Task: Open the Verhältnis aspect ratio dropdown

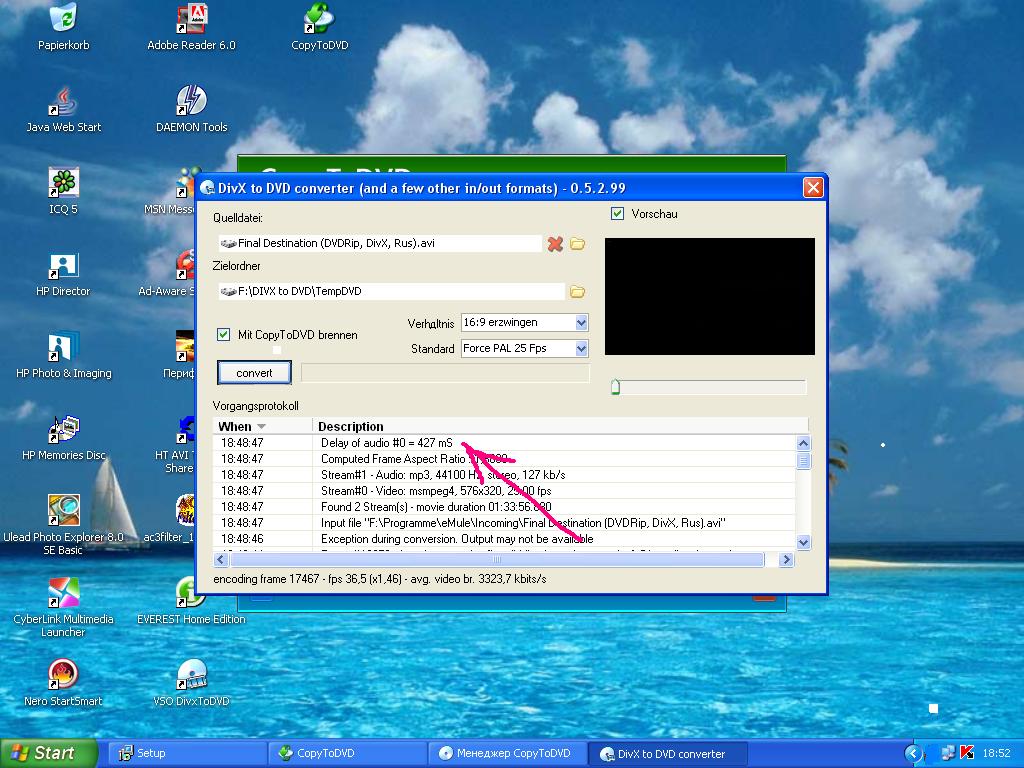Action: coord(582,323)
